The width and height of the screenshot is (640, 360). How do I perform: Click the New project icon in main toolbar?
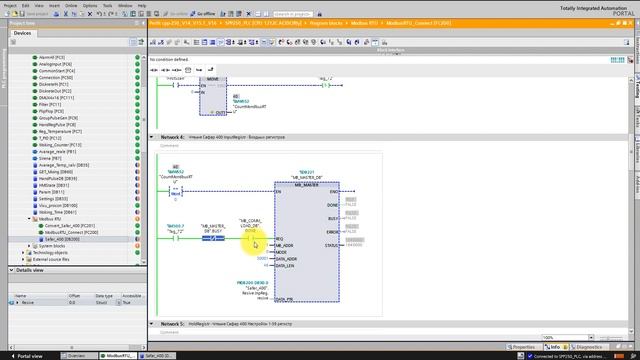7,14
